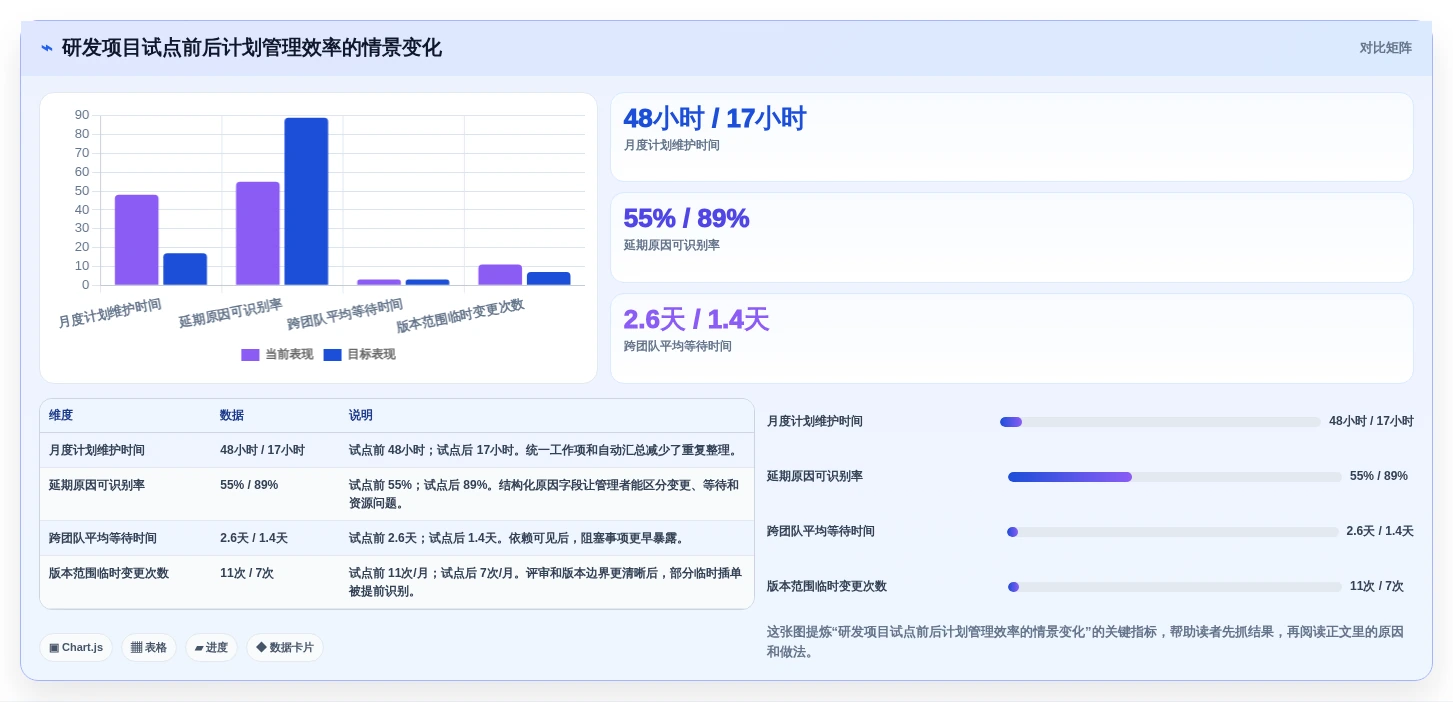1453x702 pixels.
Task: Click the 2.6天 / 1.4天 data card
Action: 1012,338
